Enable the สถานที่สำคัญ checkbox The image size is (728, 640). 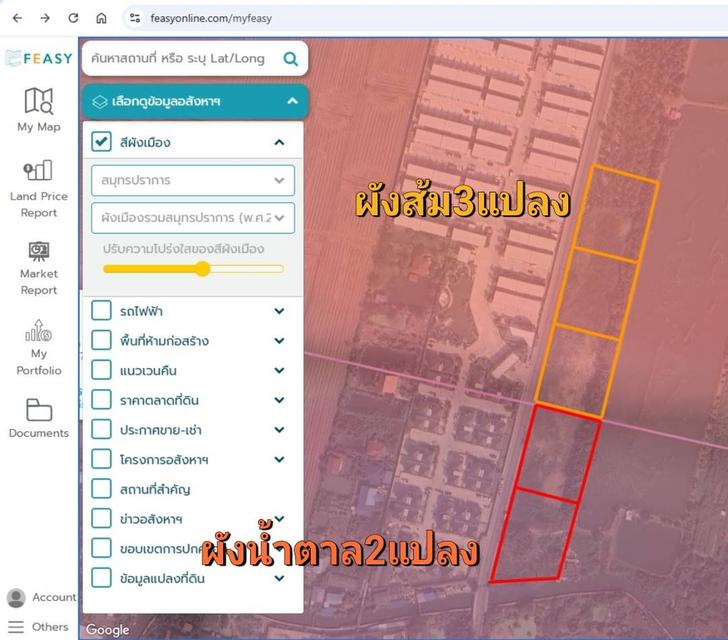tap(101, 489)
